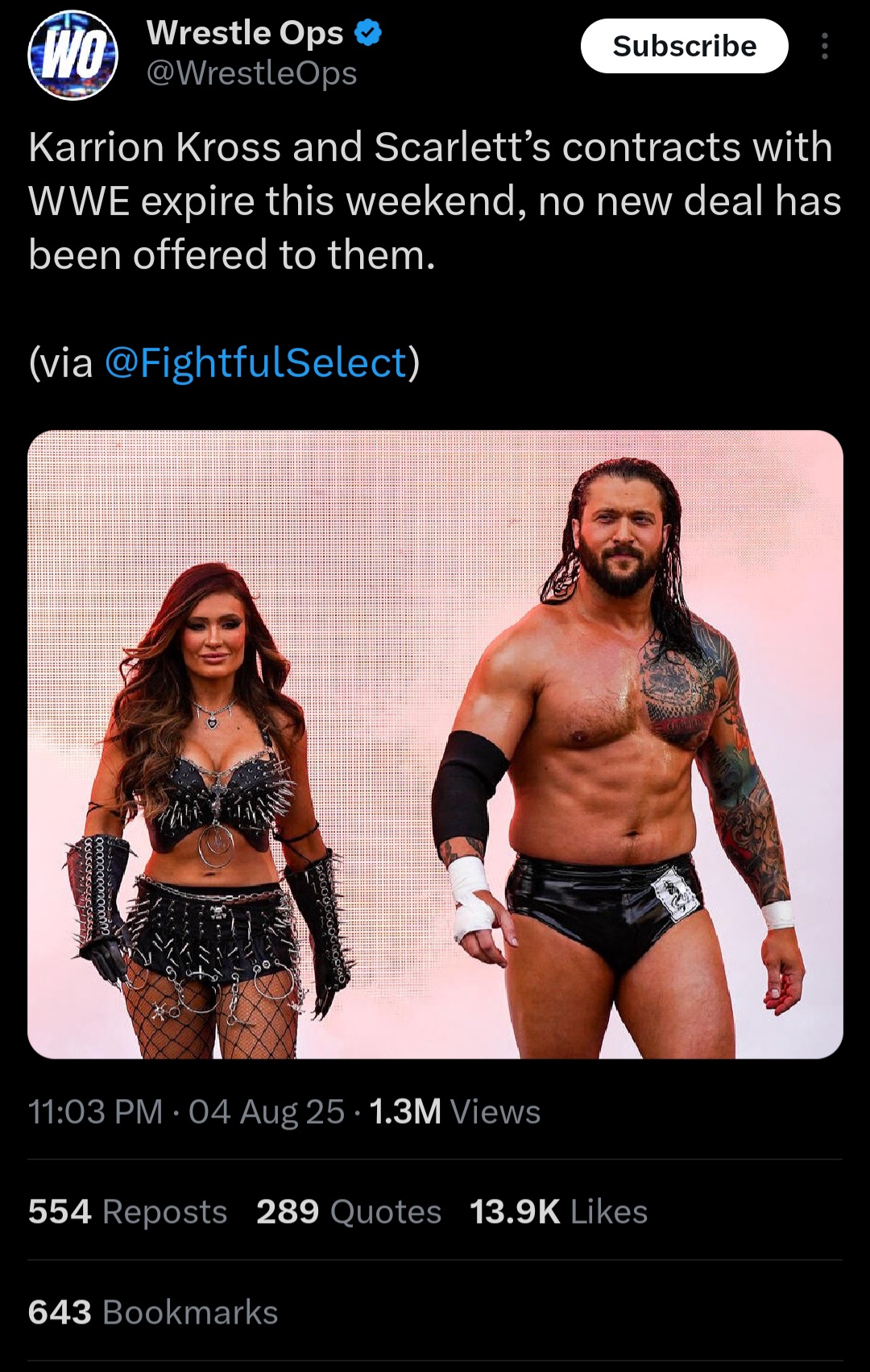Tap the woman on the photo's left side
870x1372 pixels.
(x=209, y=809)
